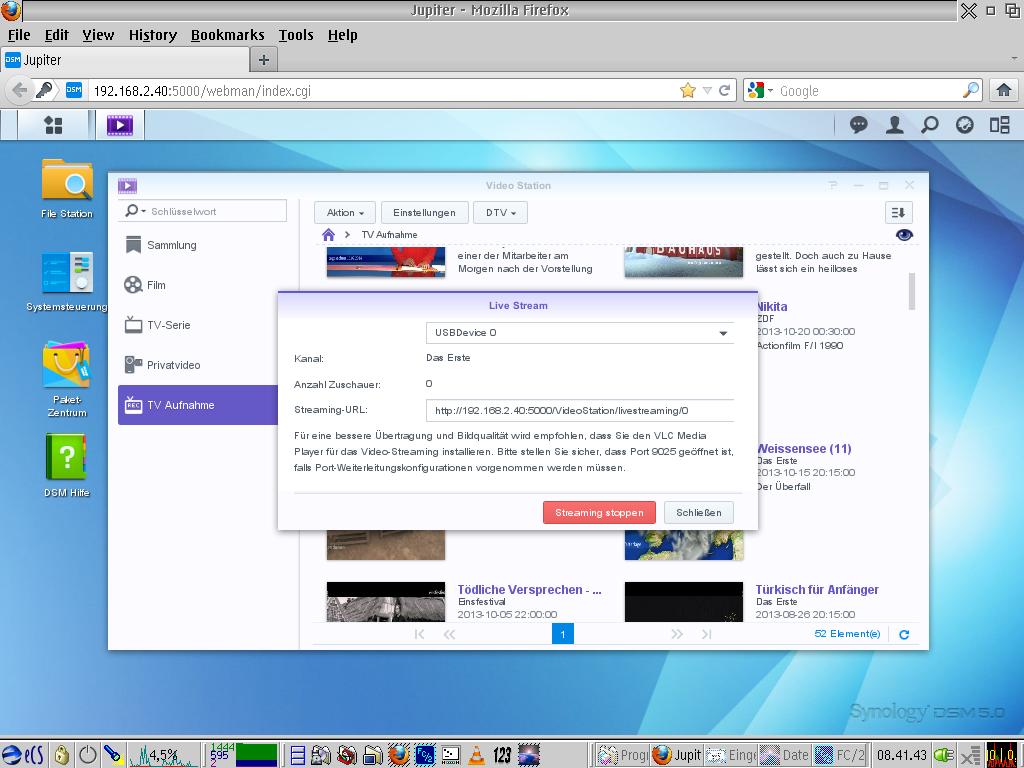This screenshot has width=1024, height=768.
Task: Open Systemsteuerung desktop icon
Action: click(67, 281)
